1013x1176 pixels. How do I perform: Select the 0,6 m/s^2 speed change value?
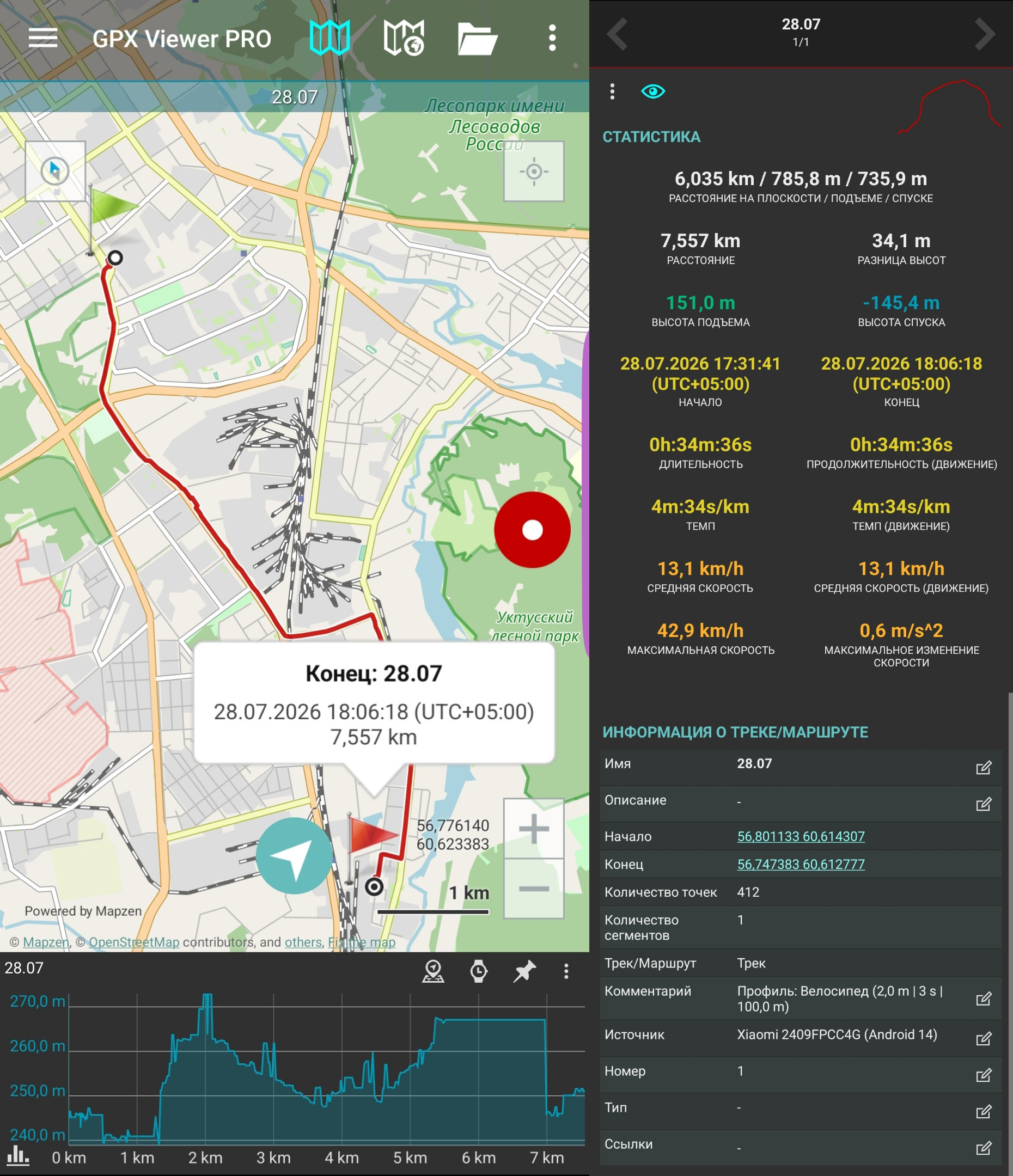[901, 630]
